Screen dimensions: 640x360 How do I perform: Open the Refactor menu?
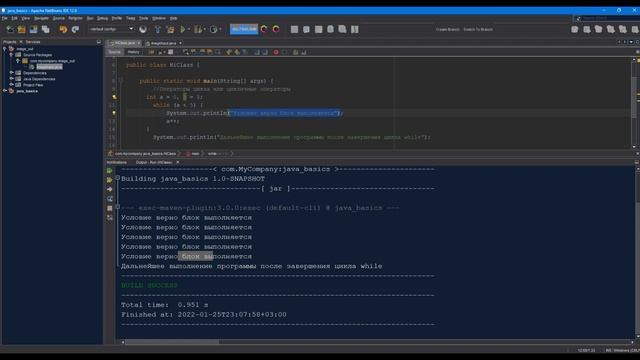pyautogui.click(x=76, y=18)
